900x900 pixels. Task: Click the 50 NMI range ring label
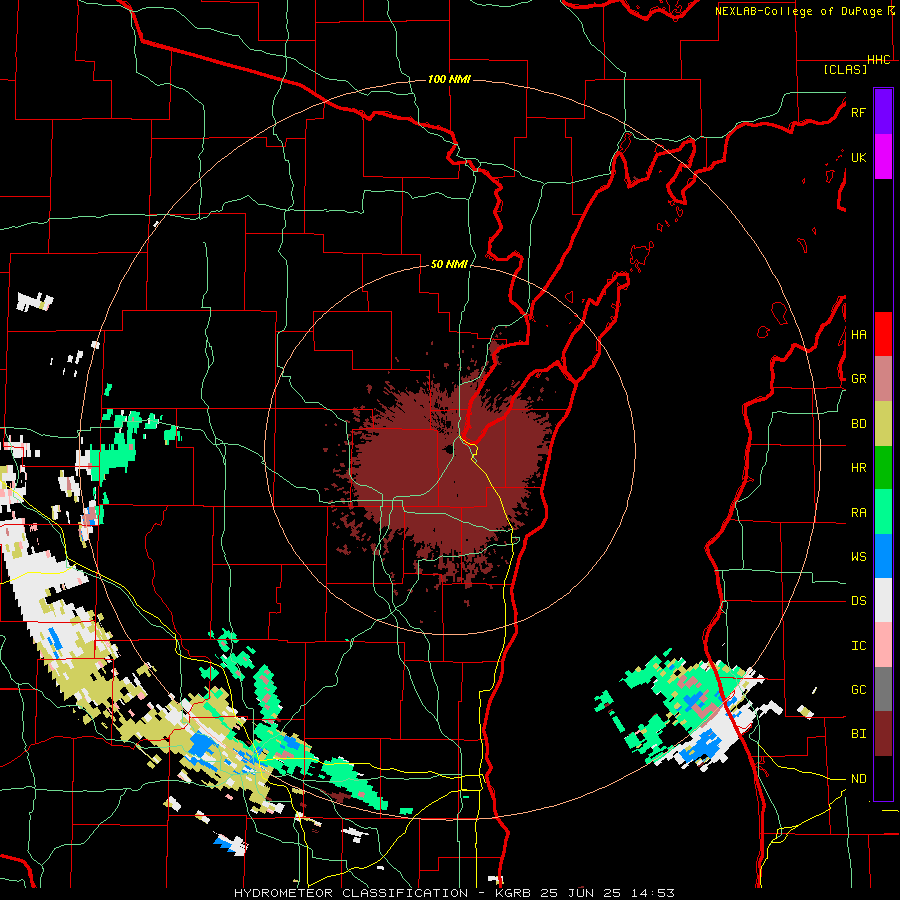(449, 264)
